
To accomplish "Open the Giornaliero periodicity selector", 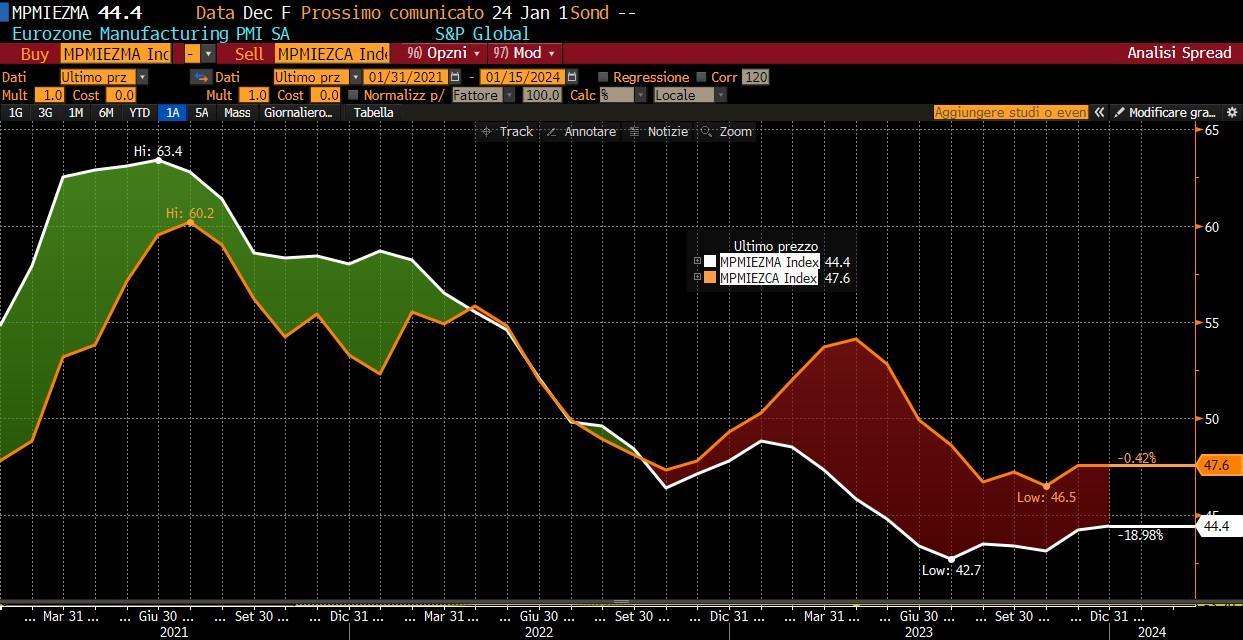I will [298, 113].
